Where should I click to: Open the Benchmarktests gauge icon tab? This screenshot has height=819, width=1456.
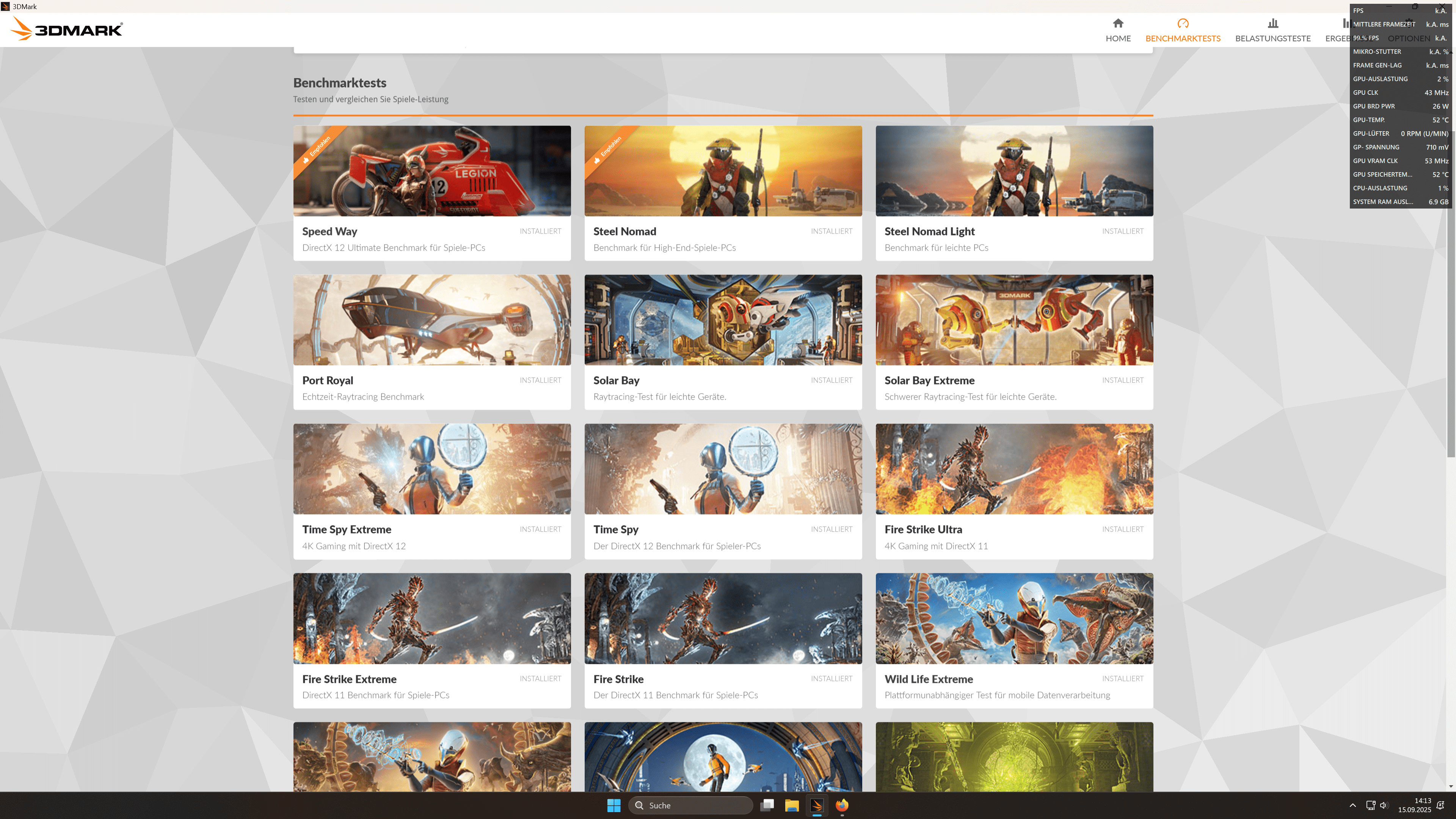(1183, 23)
